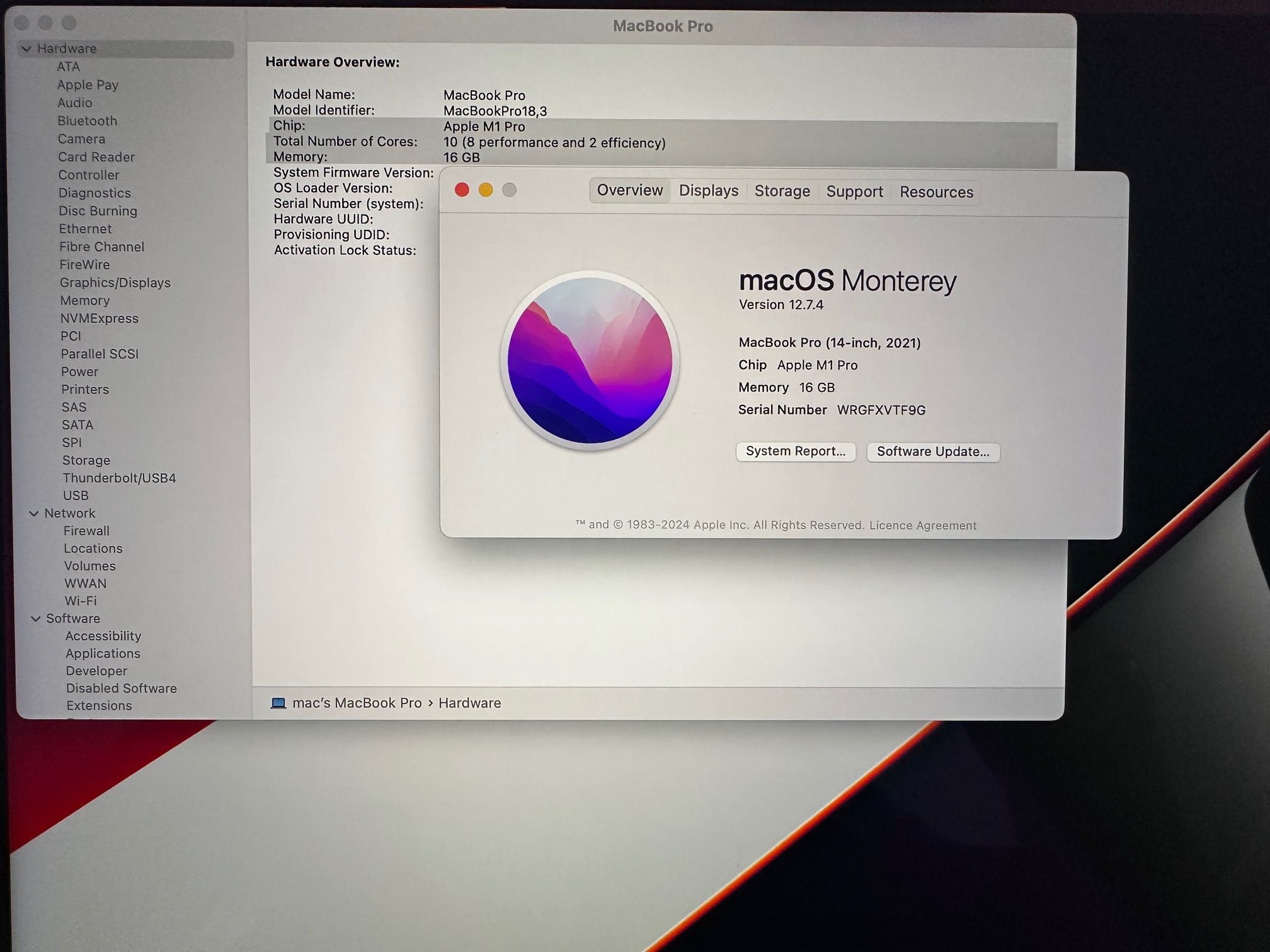1270x952 pixels.
Task: Click Version 12.7.4 text
Action: [781, 305]
